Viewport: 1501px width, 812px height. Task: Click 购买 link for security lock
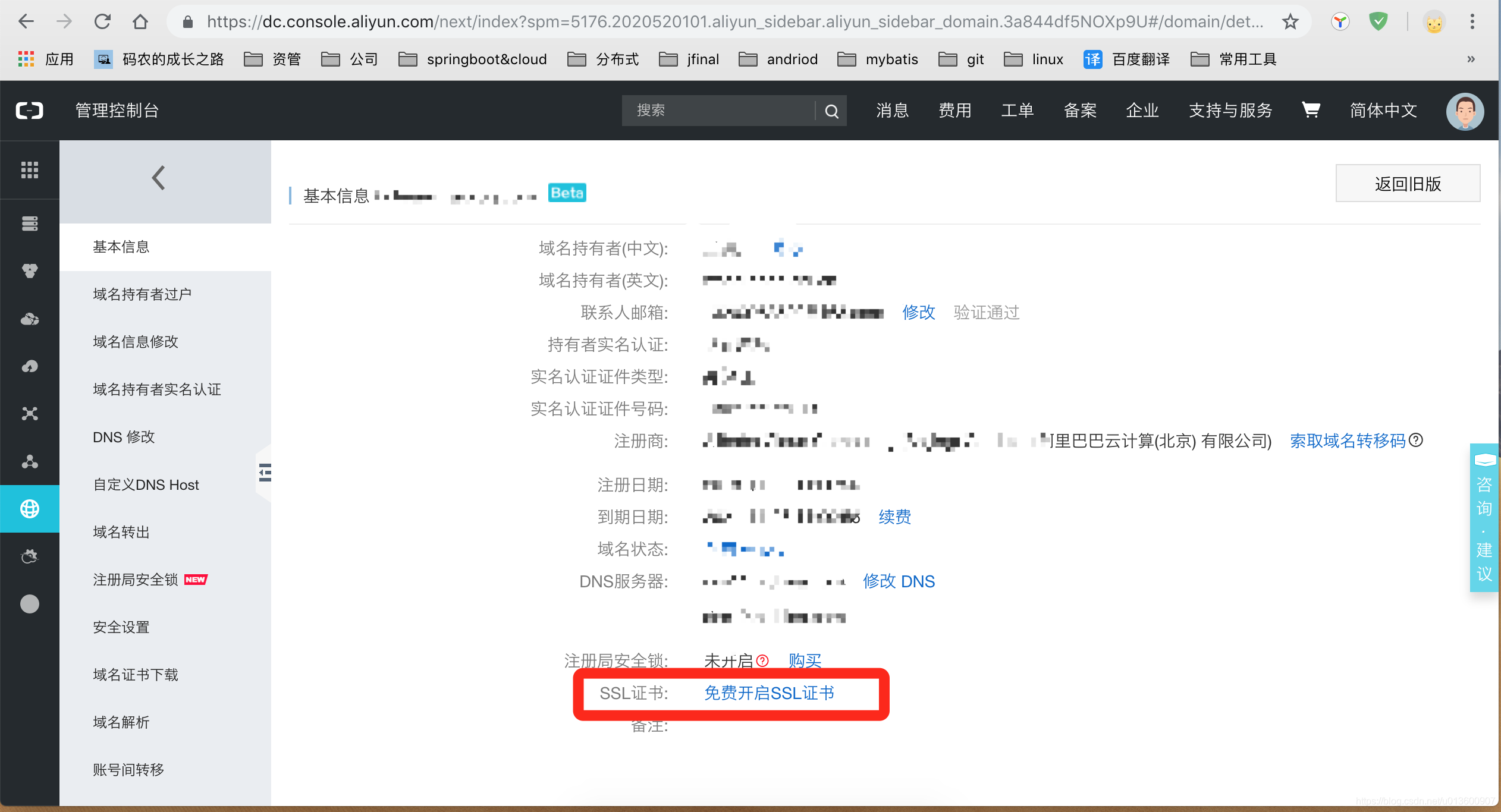pos(805,660)
